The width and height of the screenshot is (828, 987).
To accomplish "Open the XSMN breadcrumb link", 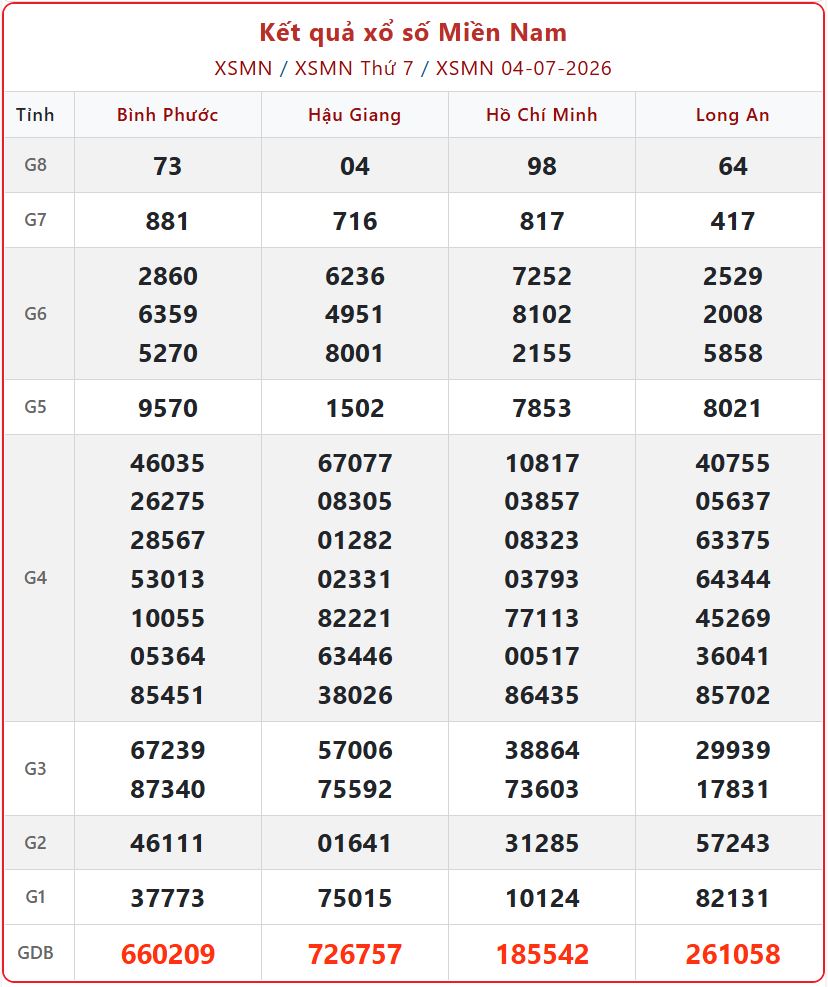I will pos(243,68).
